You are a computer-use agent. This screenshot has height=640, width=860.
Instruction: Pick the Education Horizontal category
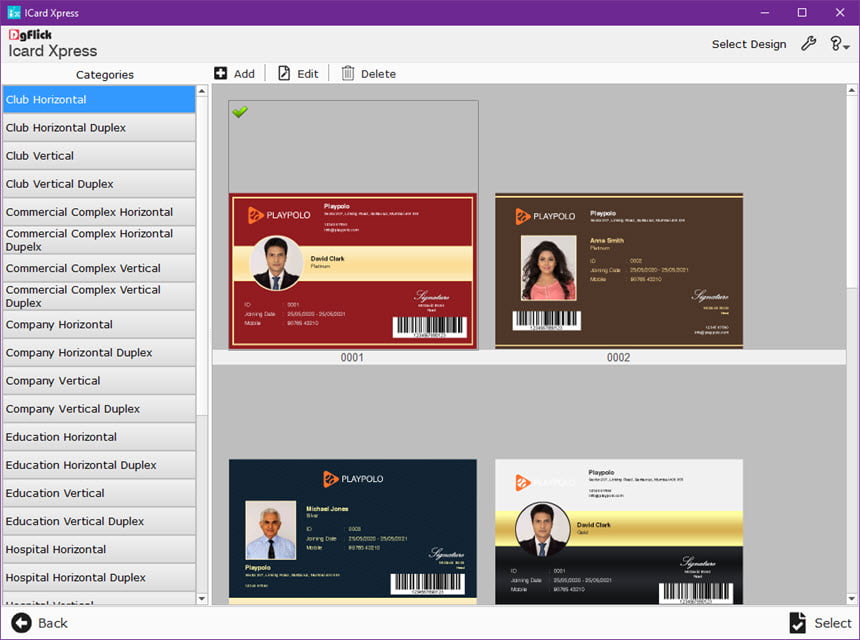coord(99,437)
